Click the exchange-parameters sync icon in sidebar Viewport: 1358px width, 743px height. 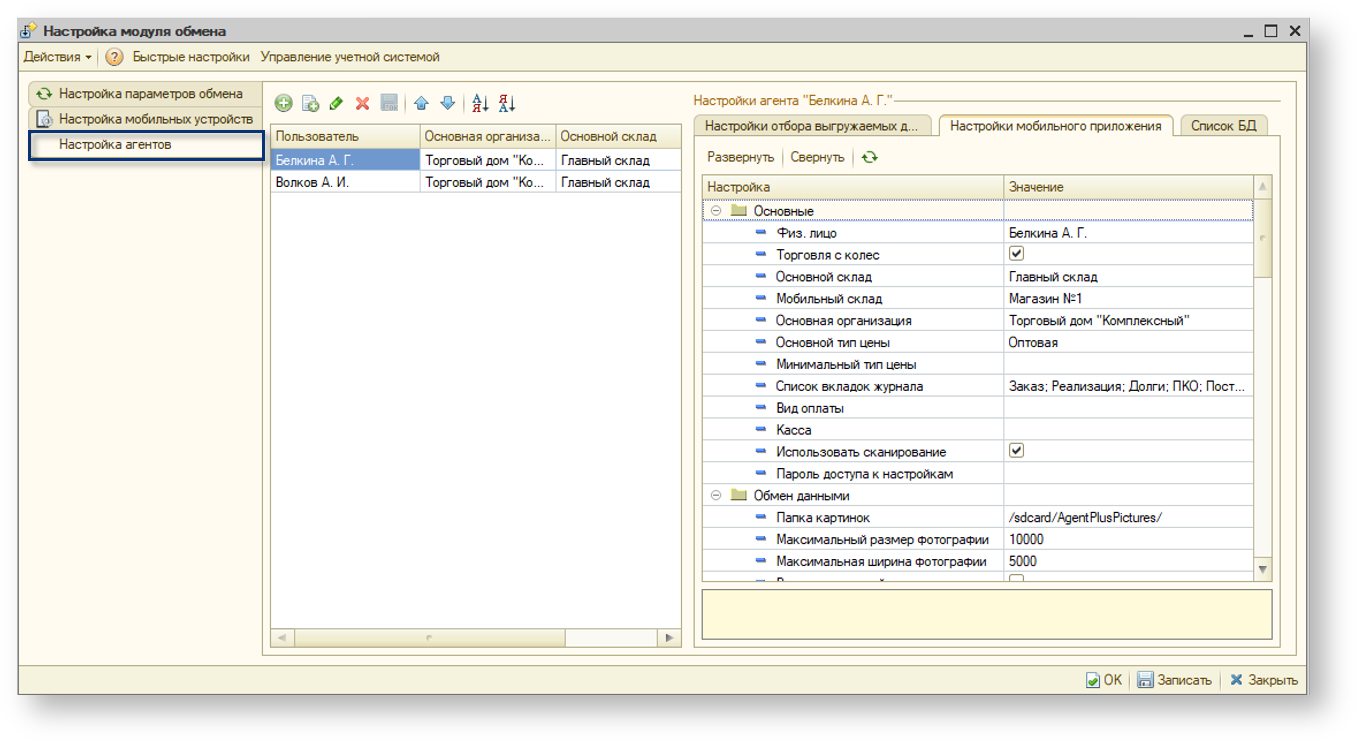(44, 94)
